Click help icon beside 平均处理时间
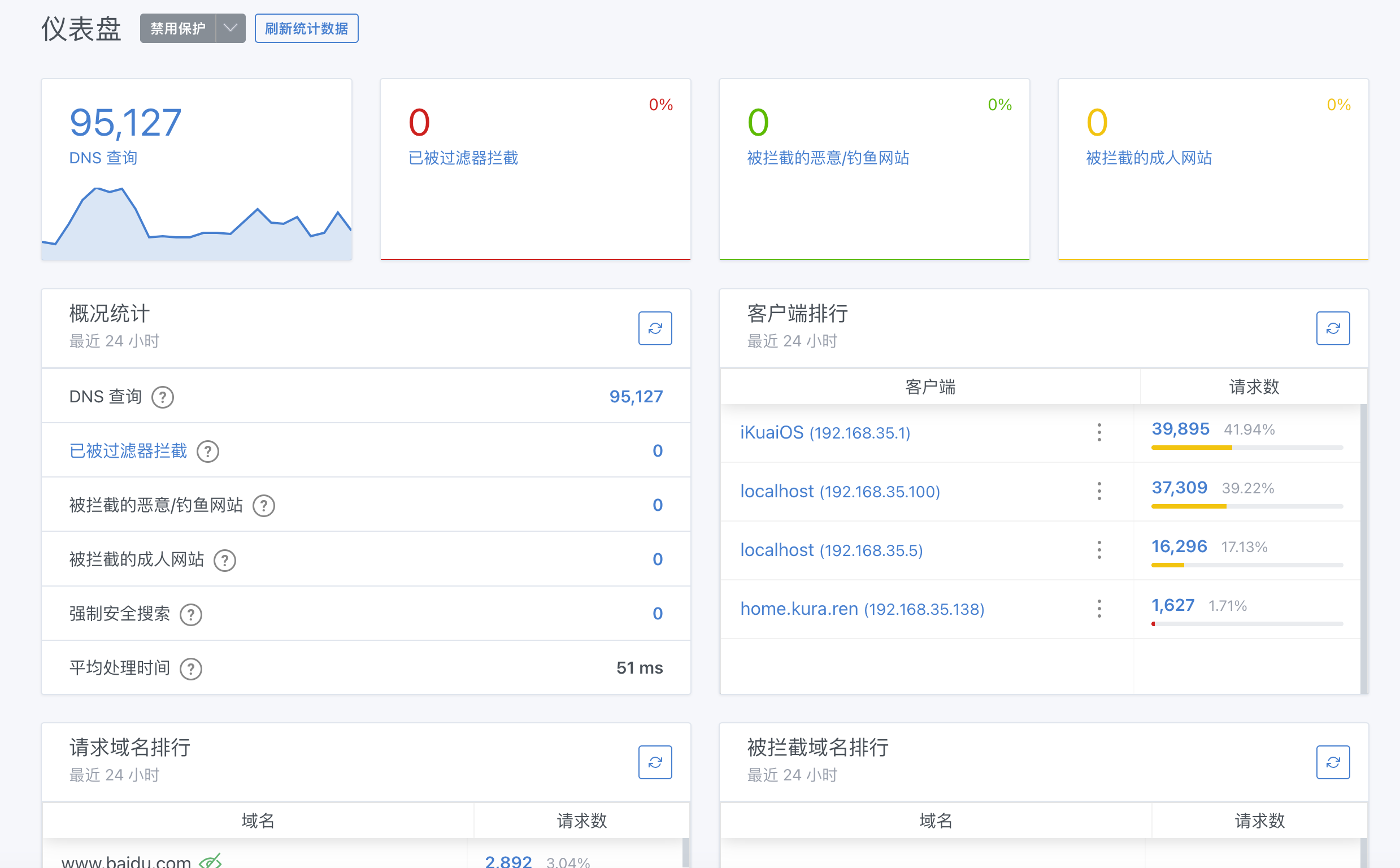1400x868 pixels. (190, 669)
